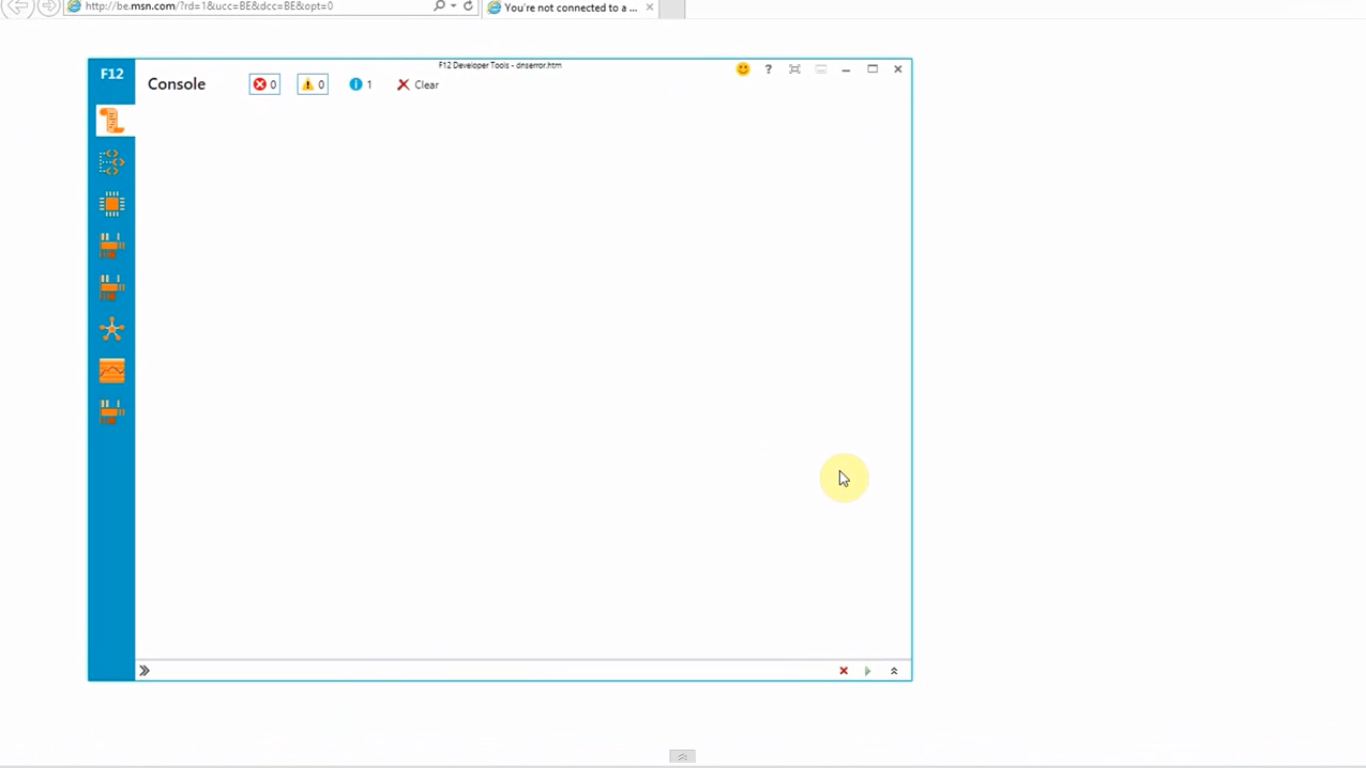Click the refresh button in address bar
Screen dimensions: 1366x768
[x=468, y=6]
